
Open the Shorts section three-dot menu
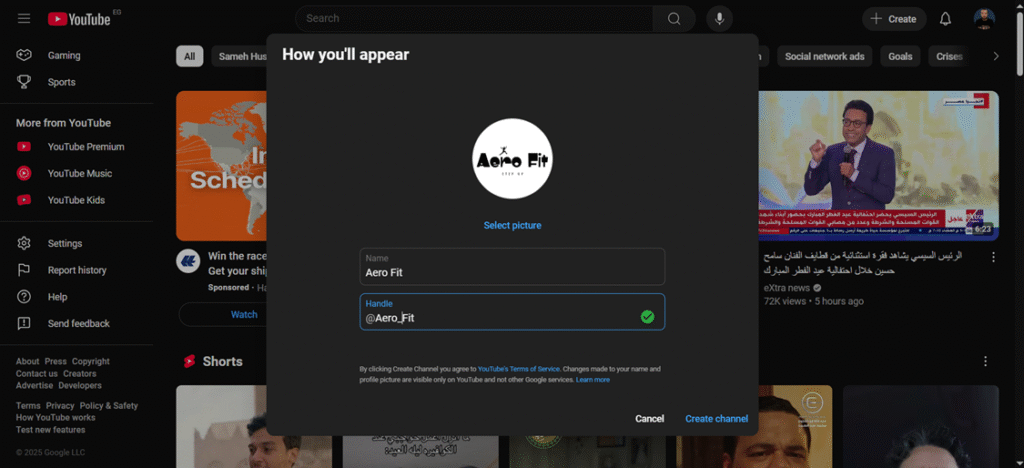(985, 362)
